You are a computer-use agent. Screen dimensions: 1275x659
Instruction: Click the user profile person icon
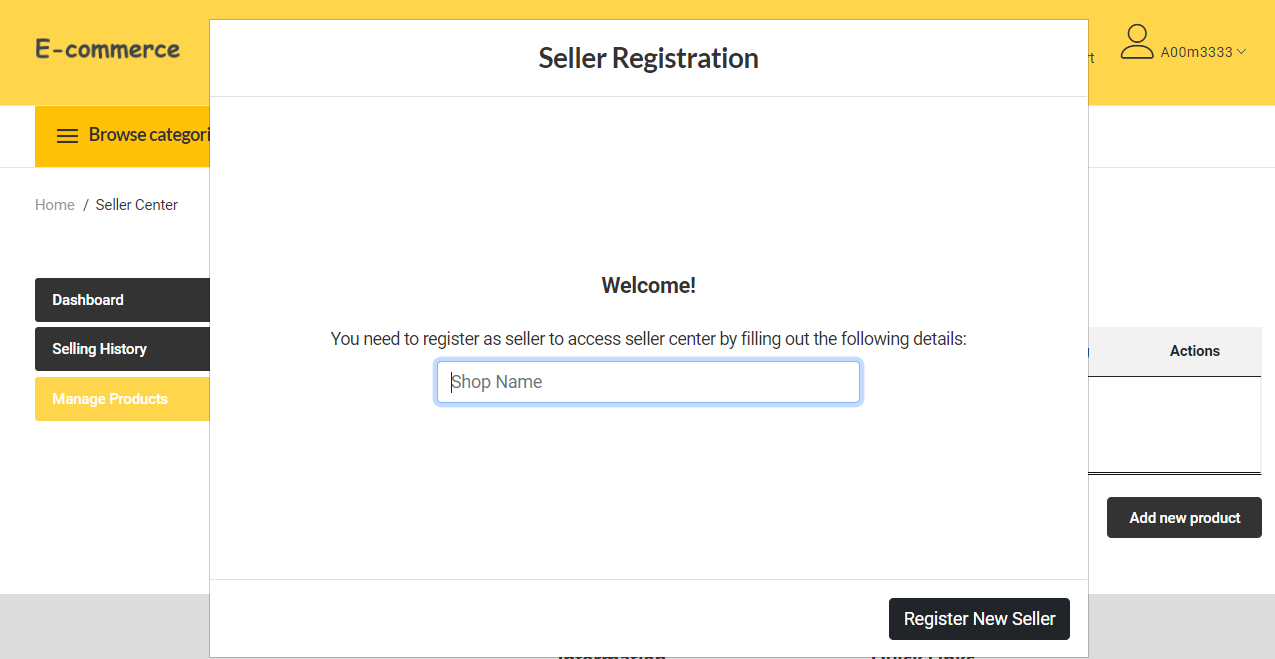point(1137,42)
